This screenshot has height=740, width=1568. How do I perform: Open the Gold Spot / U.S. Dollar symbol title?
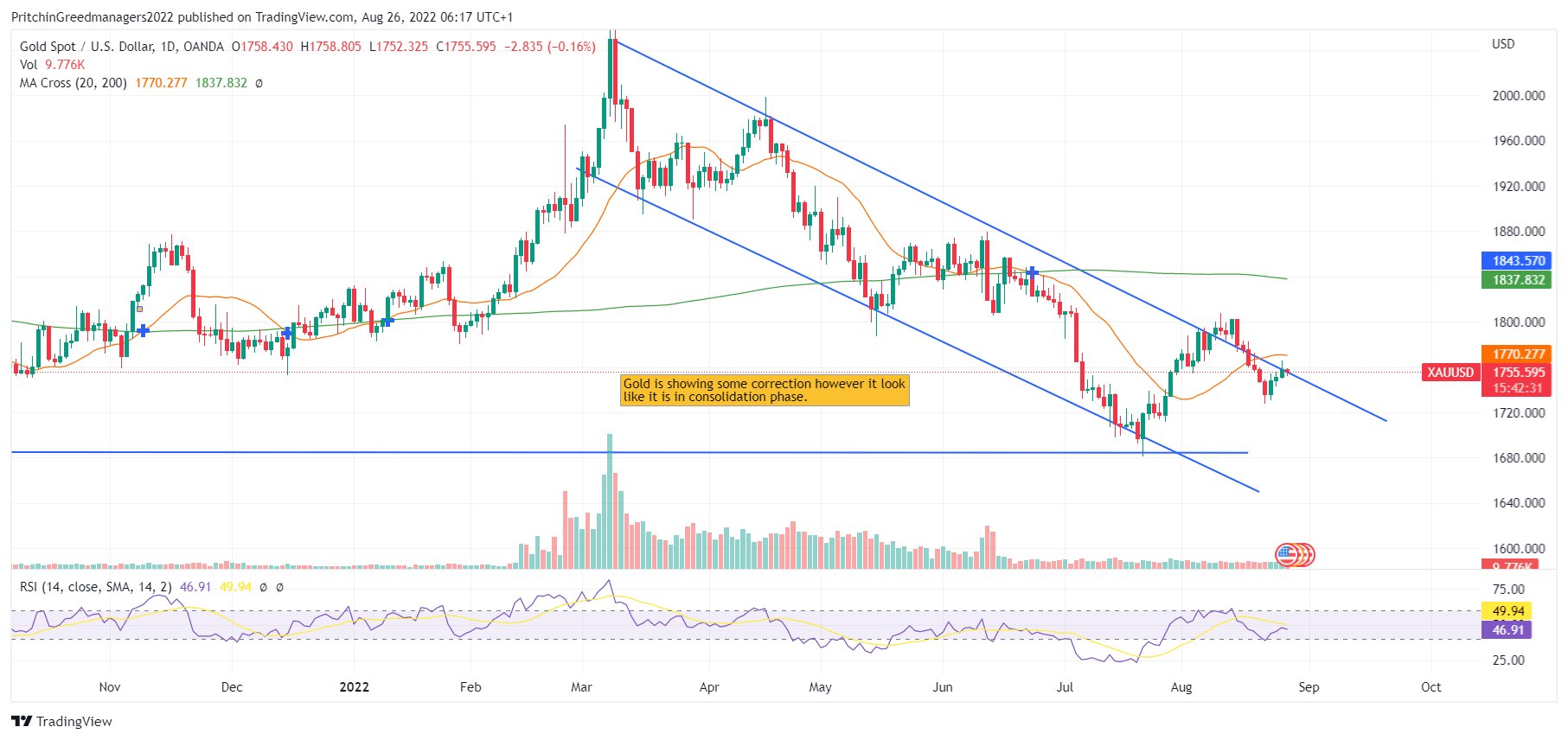click(122, 47)
